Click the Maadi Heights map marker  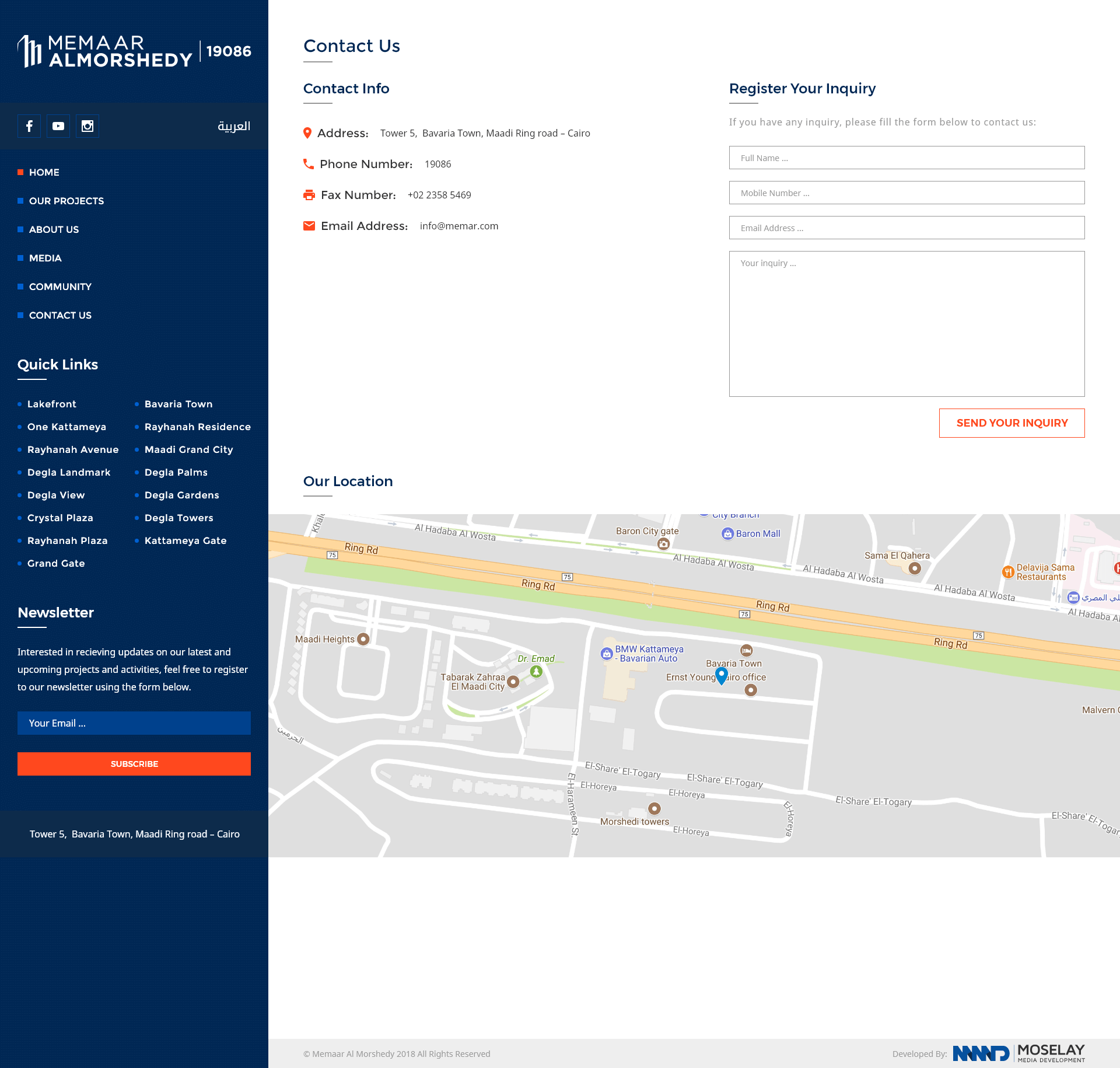[x=363, y=639]
